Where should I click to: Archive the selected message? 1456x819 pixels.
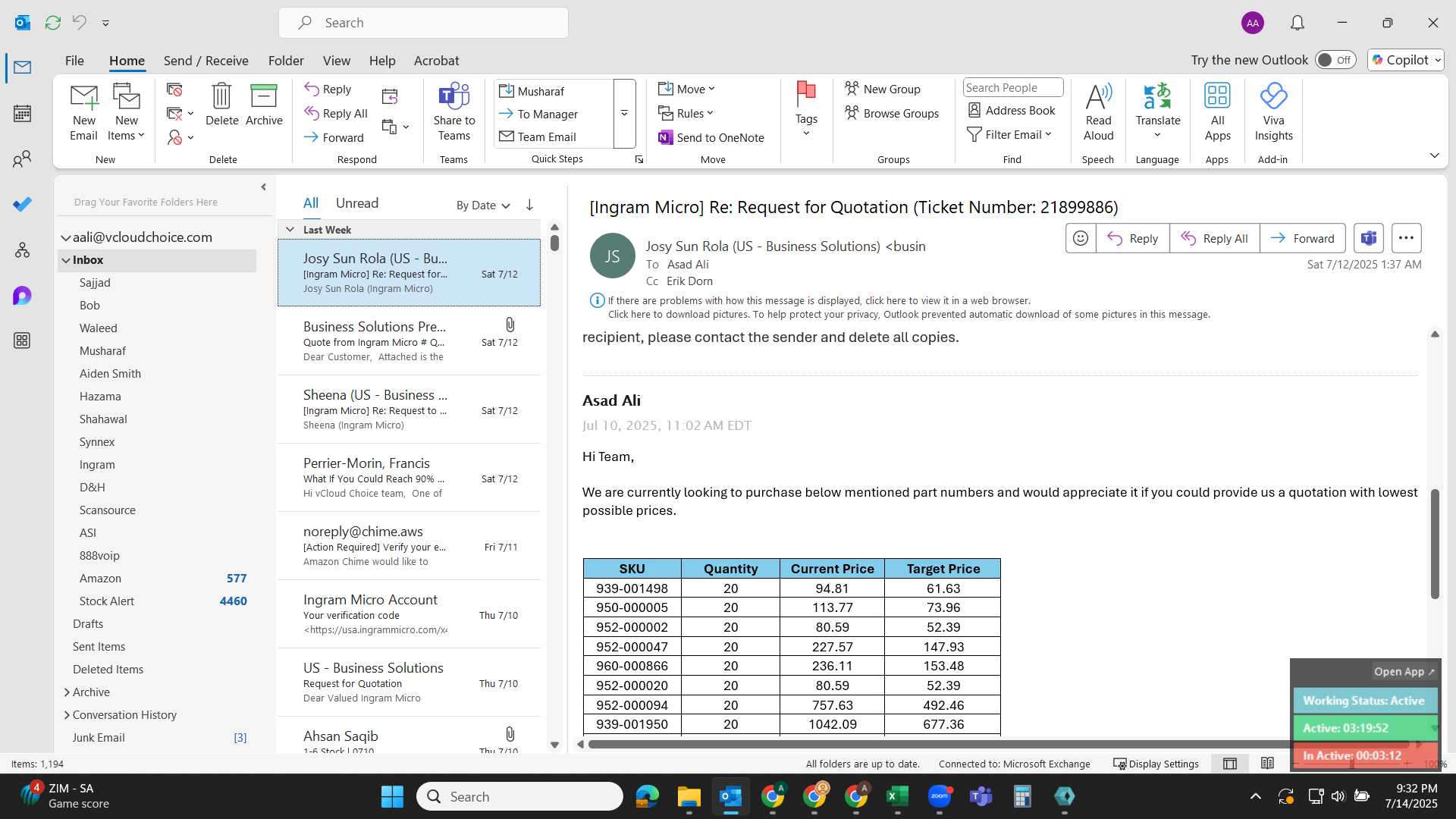(264, 105)
